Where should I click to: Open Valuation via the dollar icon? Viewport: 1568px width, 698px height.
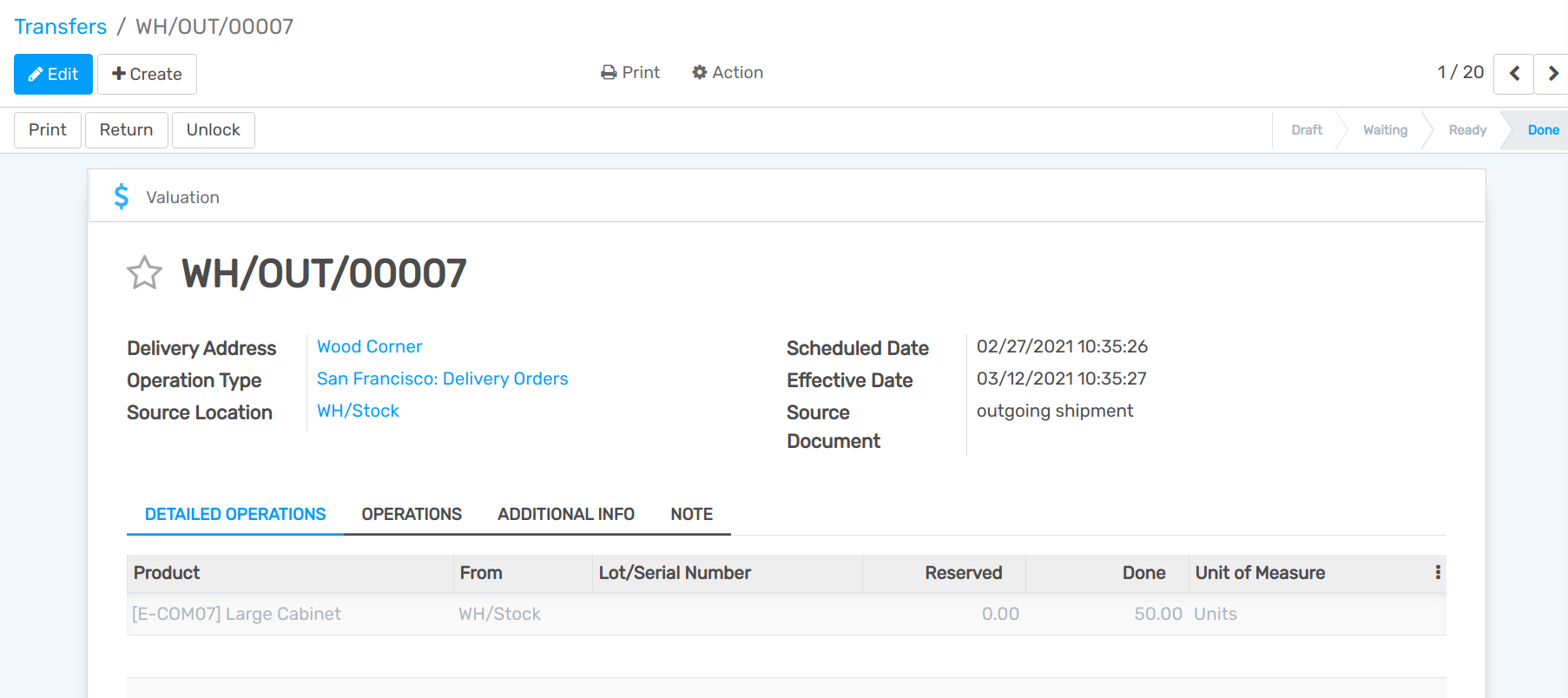tap(122, 197)
